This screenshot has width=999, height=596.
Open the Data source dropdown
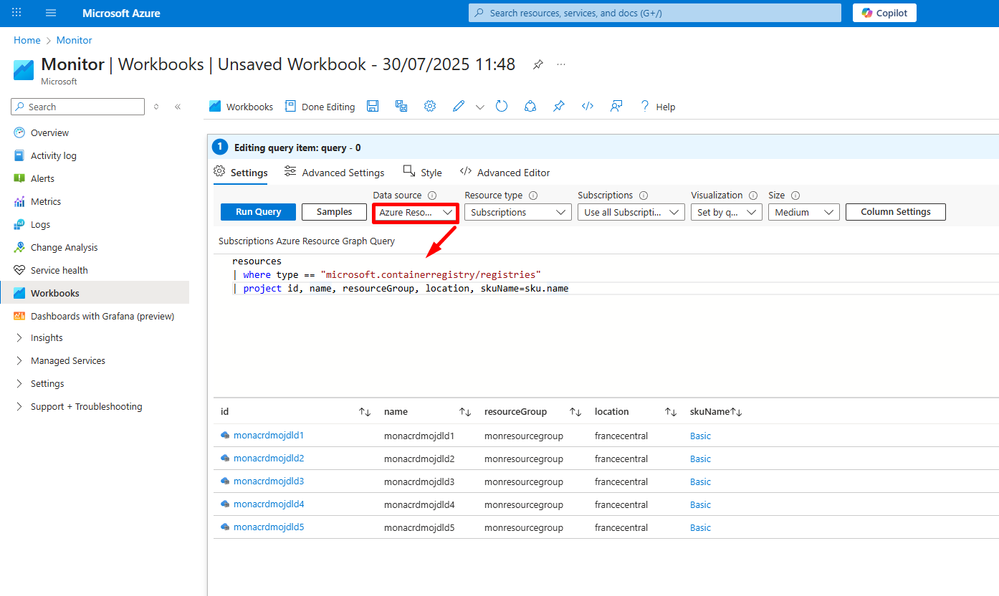(415, 212)
